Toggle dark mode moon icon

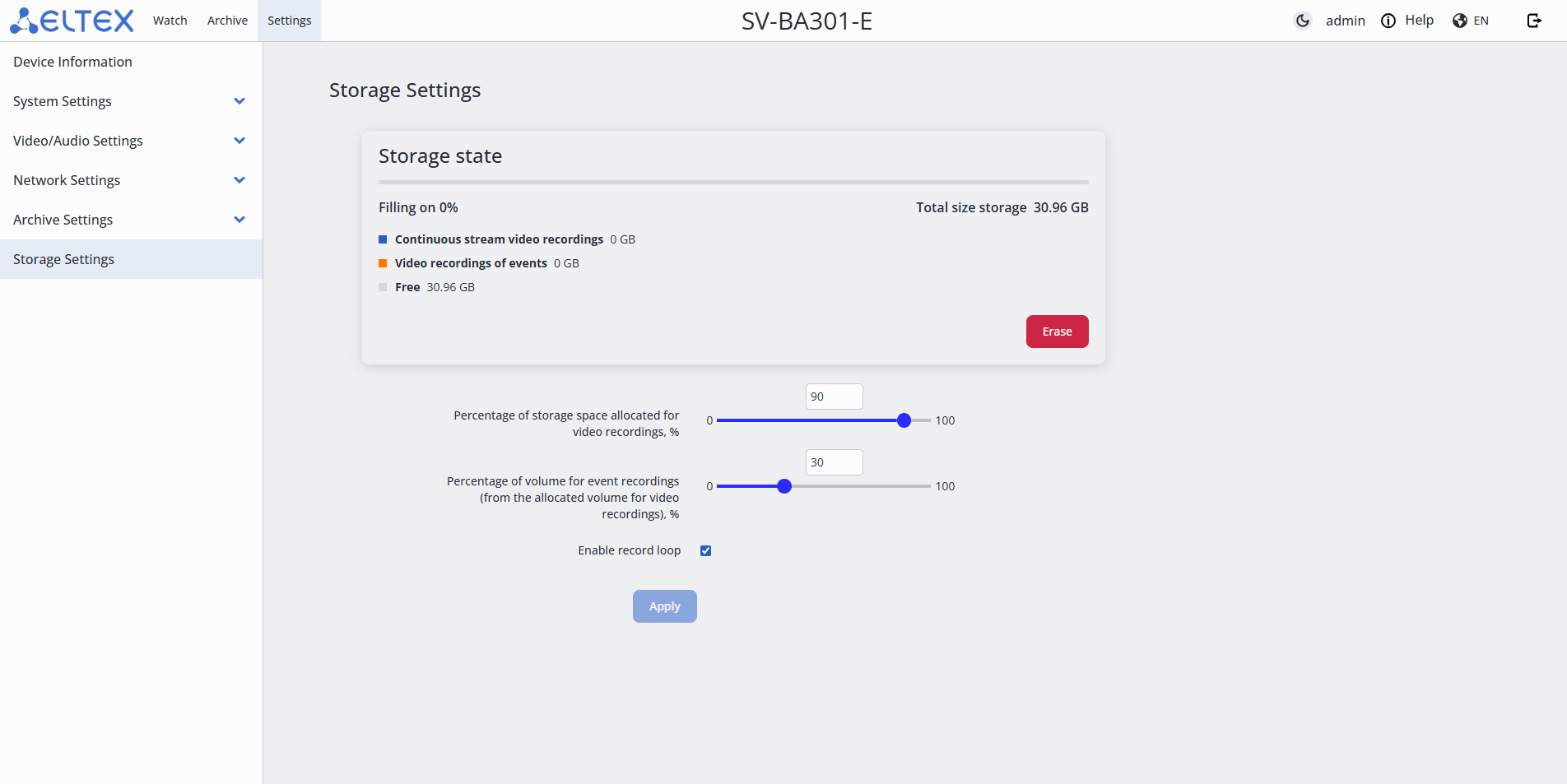click(1302, 21)
